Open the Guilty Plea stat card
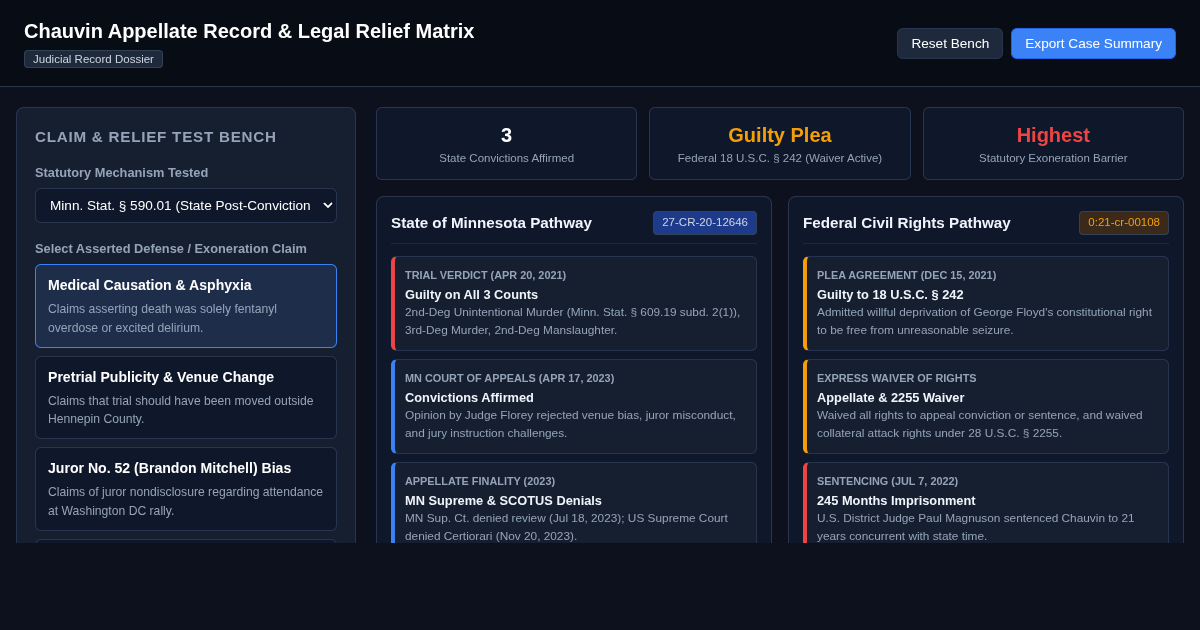Screen dimensions: 1200x630 point(780,144)
